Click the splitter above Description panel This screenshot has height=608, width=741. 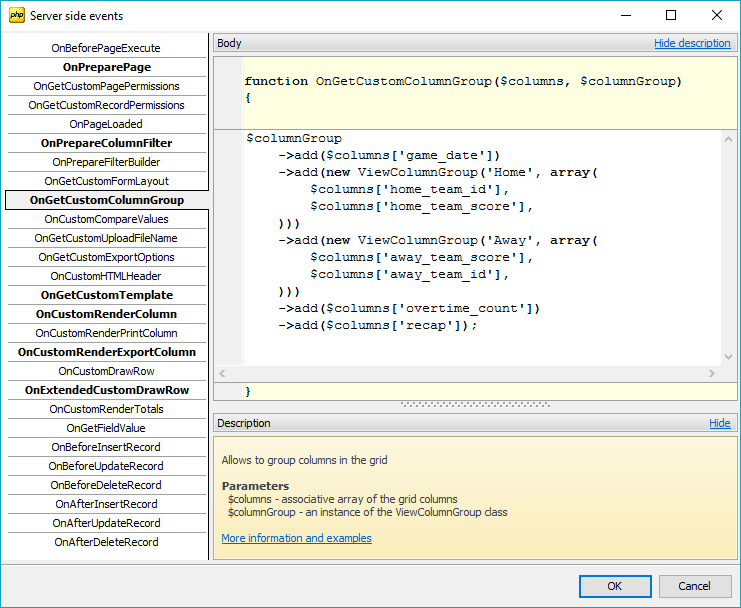tap(475, 405)
